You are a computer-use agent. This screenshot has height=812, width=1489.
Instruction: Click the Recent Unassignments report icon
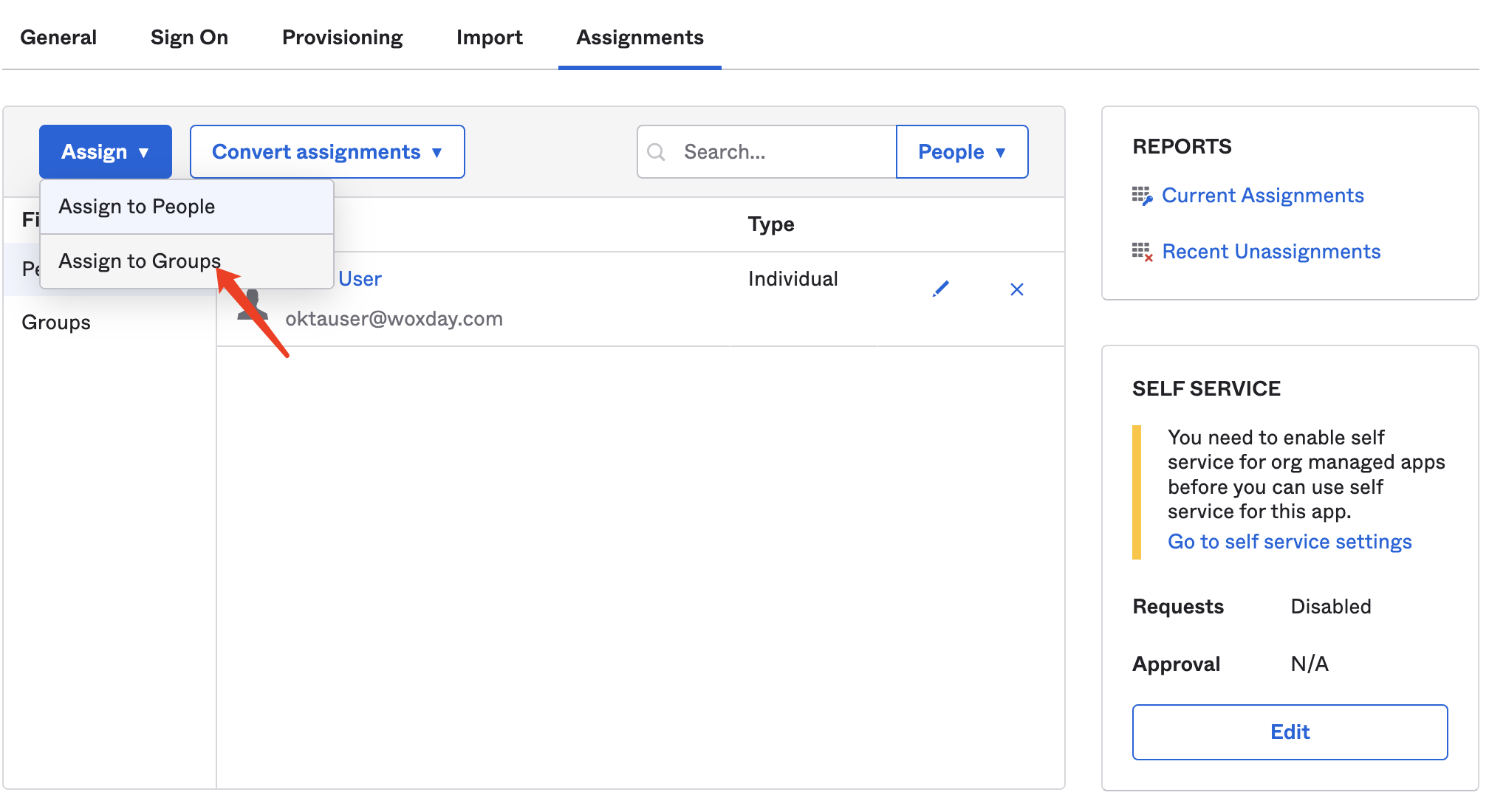(x=1142, y=252)
